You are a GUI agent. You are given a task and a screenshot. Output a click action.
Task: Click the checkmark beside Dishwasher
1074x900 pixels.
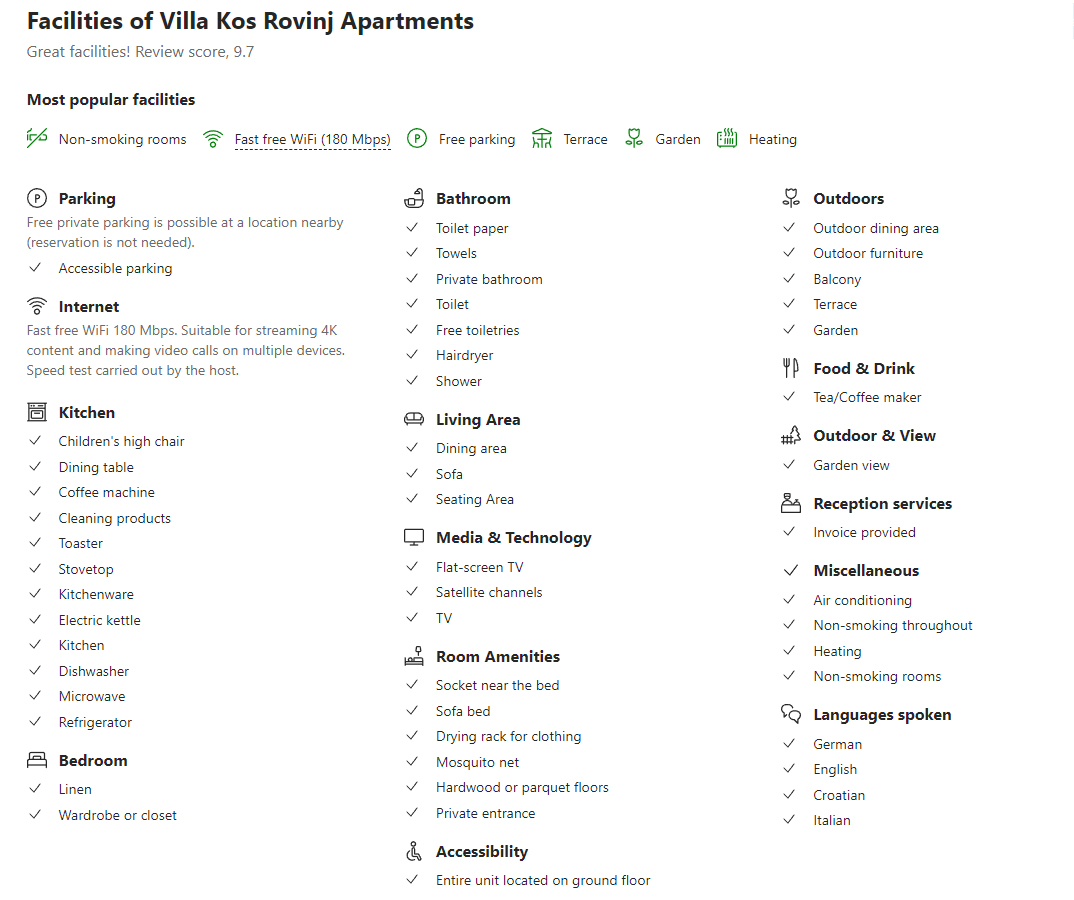click(35, 671)
